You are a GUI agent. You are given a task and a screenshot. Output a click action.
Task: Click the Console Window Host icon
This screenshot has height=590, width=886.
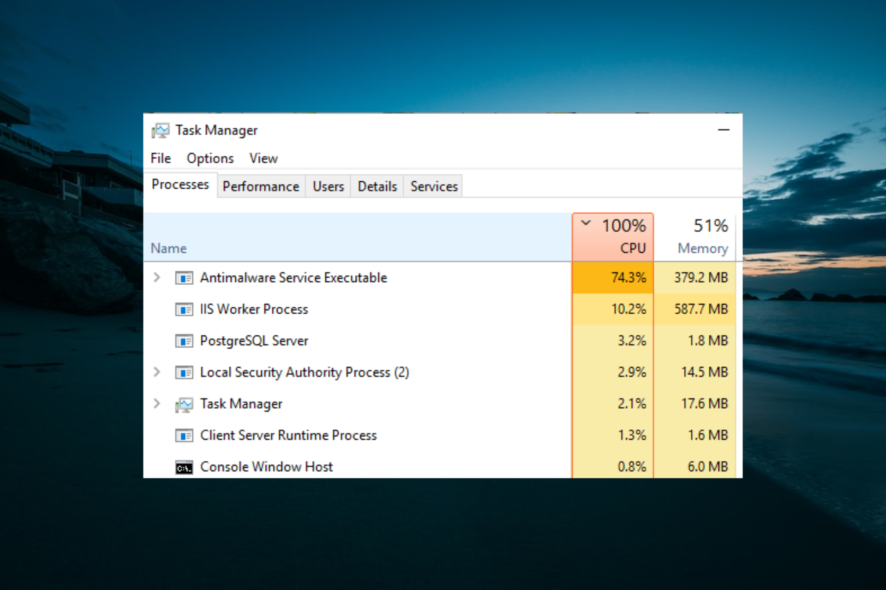click(x=184, y=468)
